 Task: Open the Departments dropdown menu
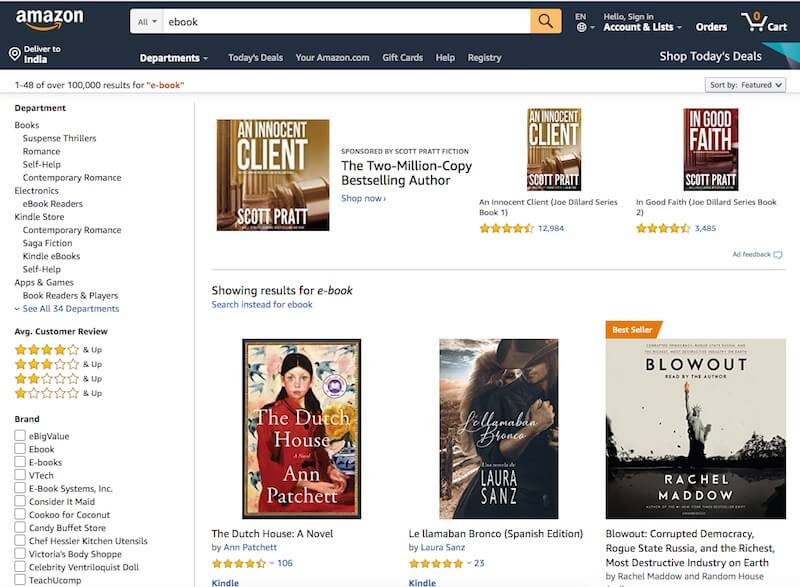click(x=174, y=58)
